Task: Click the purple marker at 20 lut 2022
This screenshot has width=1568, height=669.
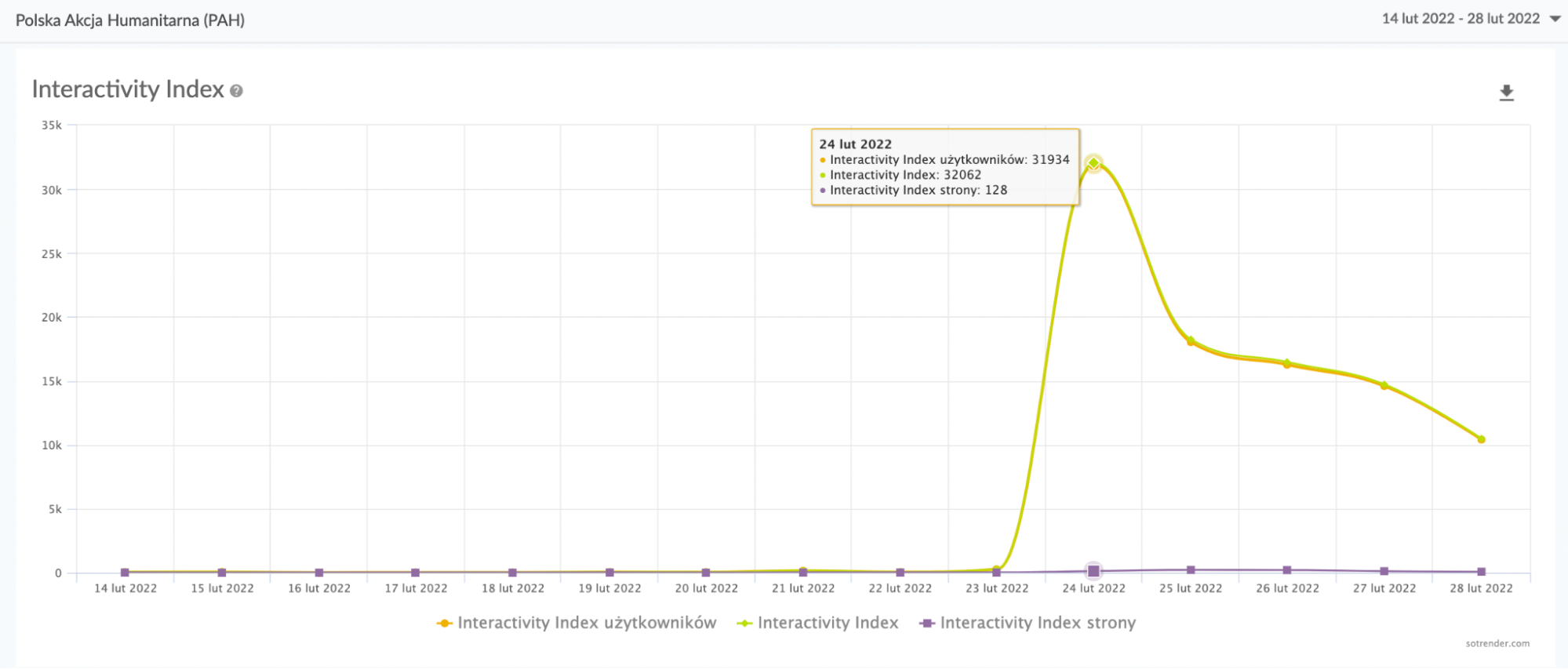Action: 706,573
